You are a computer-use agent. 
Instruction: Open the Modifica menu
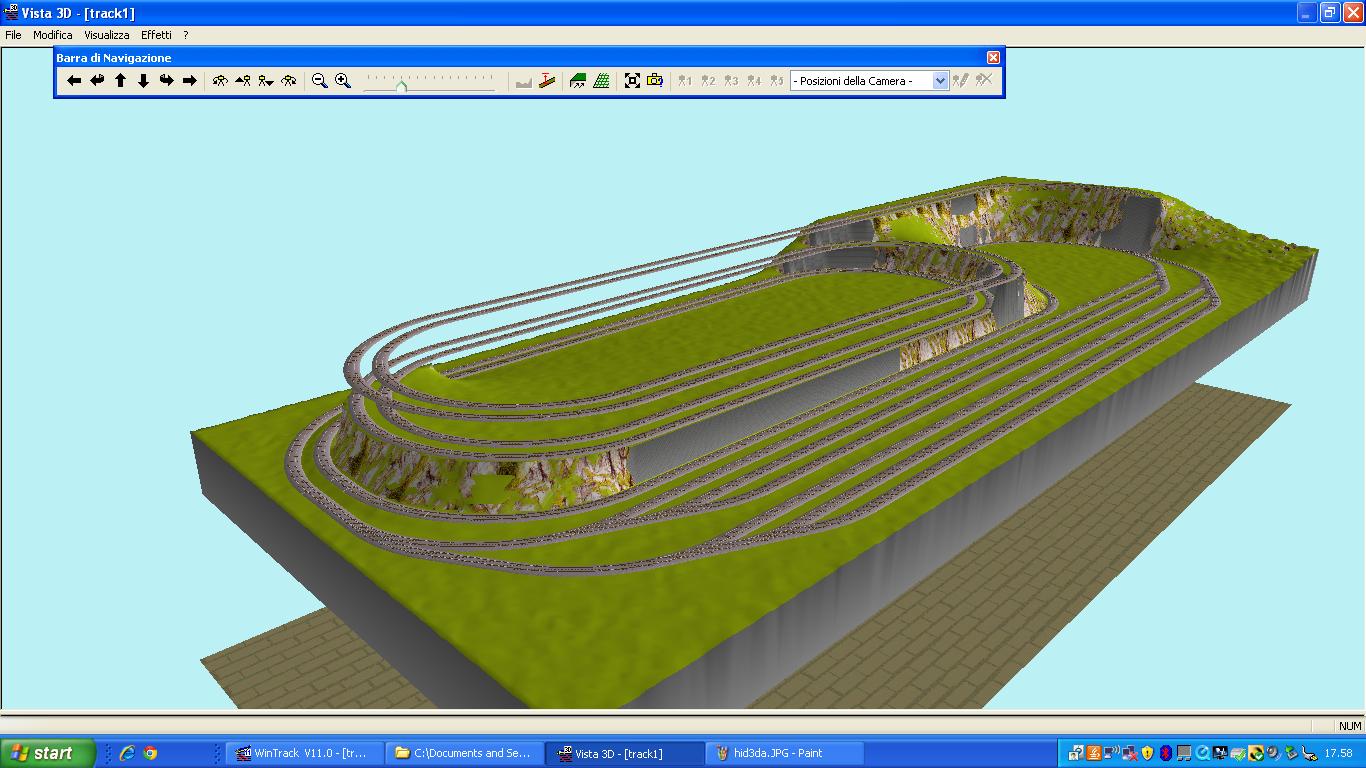[53, 35]
